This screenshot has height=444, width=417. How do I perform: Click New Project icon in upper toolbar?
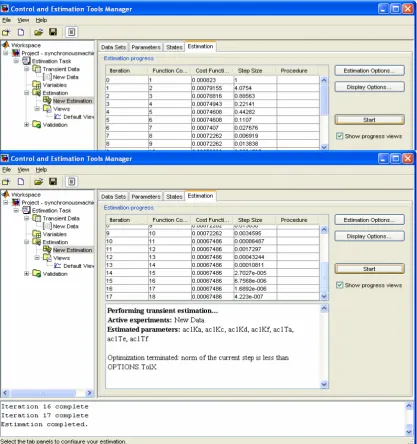coord(6,32)
